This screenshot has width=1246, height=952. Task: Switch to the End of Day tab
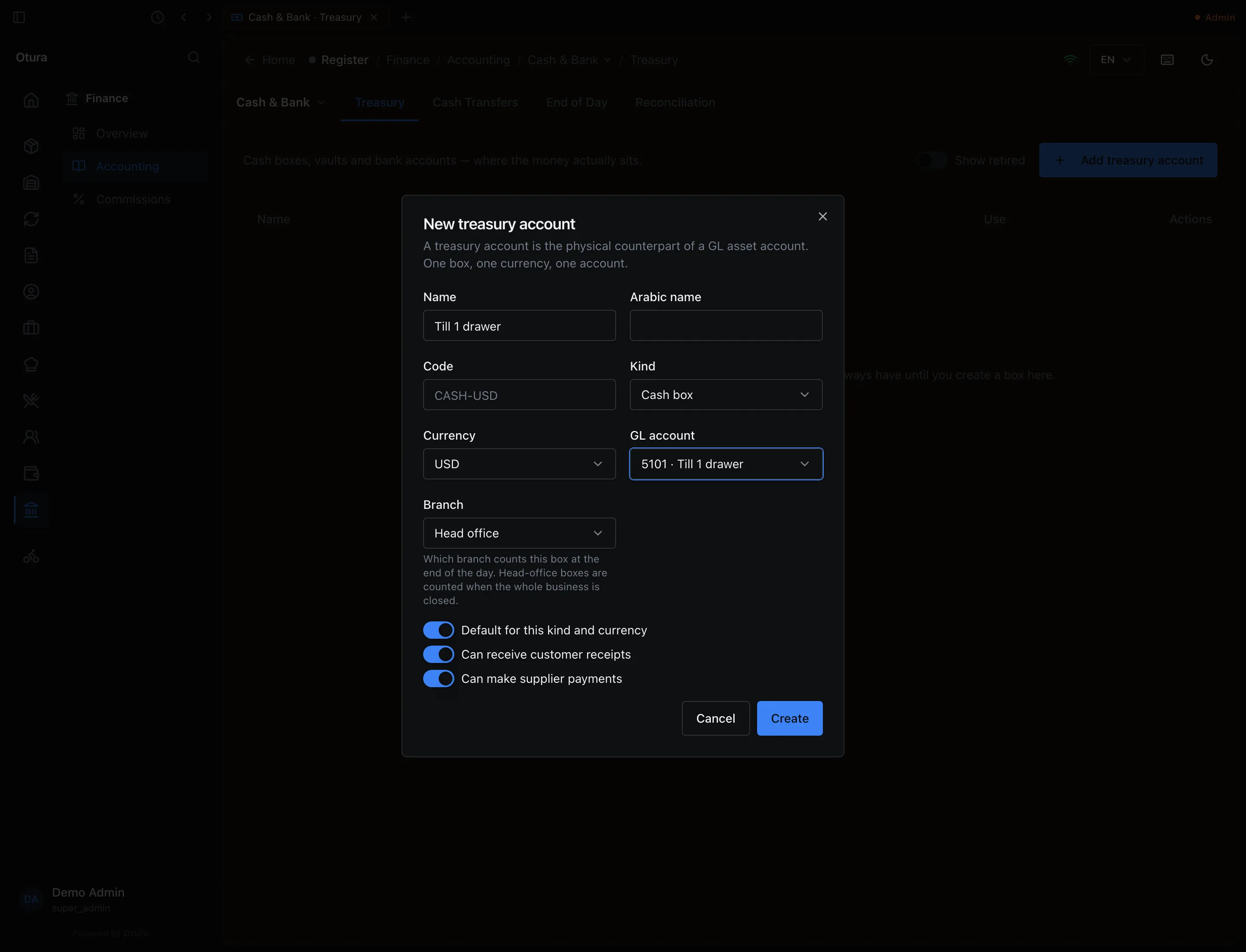pos(577,103)
